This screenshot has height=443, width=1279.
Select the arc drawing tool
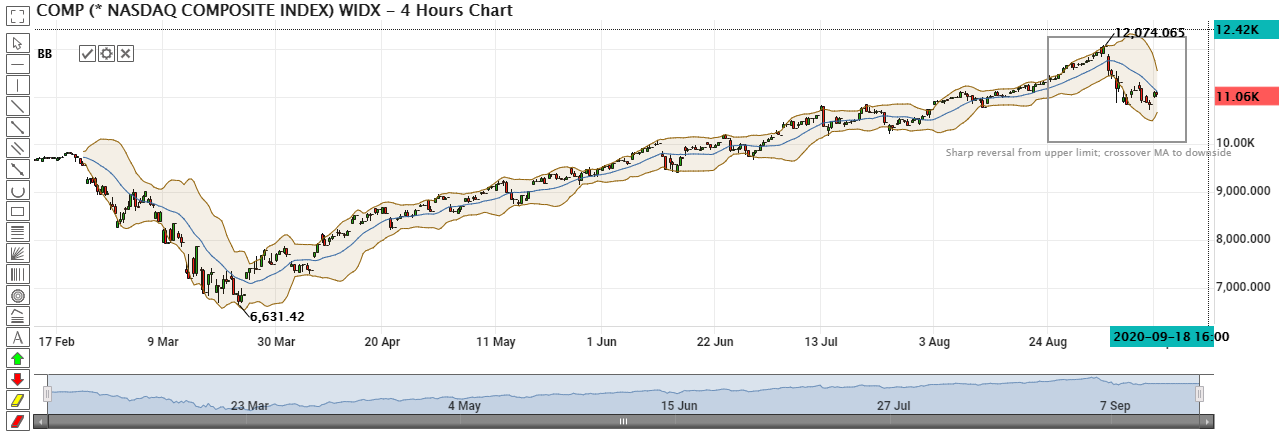coord(17,190)
